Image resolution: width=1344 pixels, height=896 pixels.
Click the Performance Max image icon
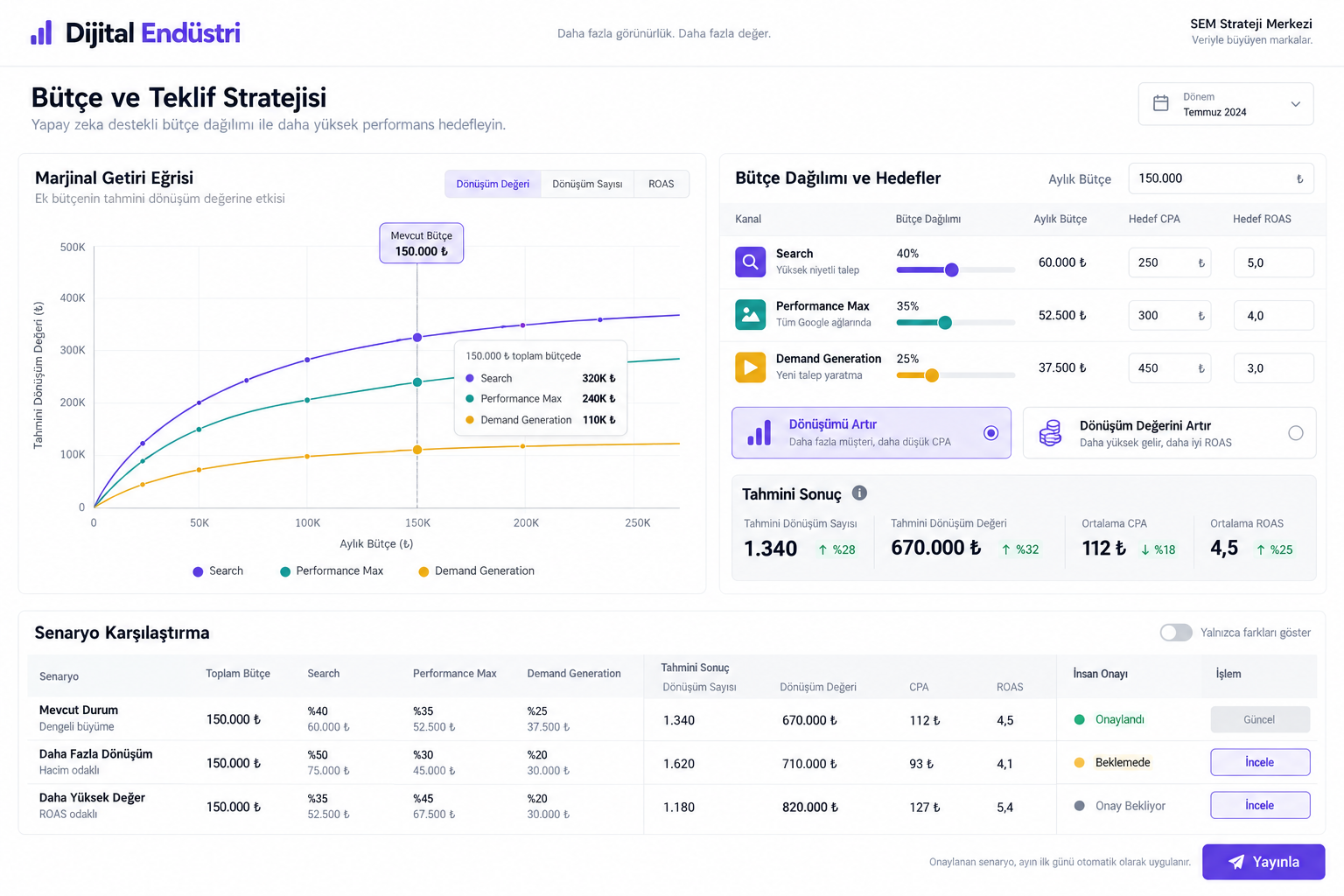pos(750,315)
